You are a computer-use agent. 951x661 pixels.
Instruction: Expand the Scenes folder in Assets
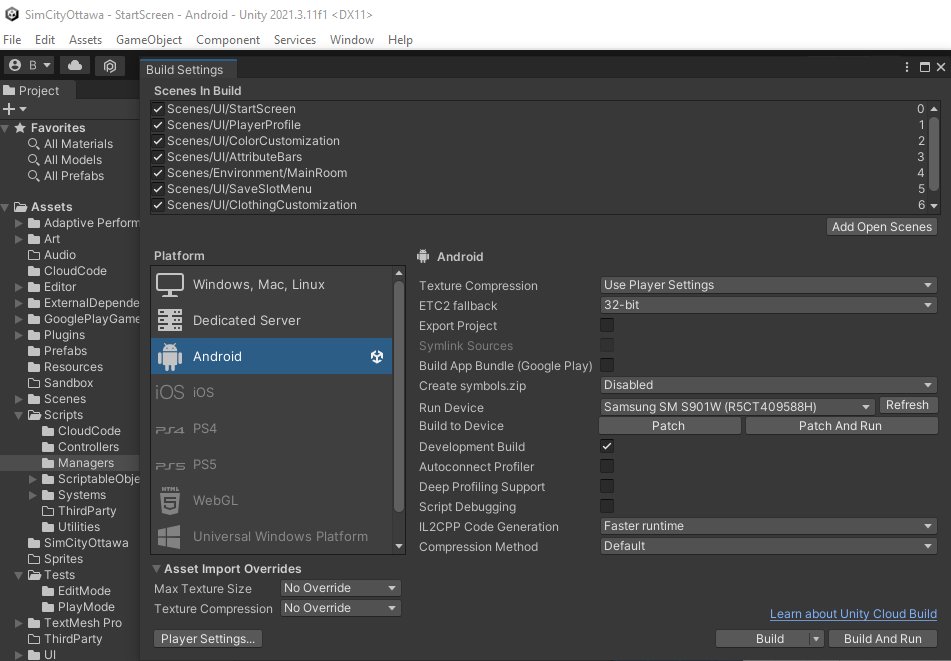tap(19, 399)
